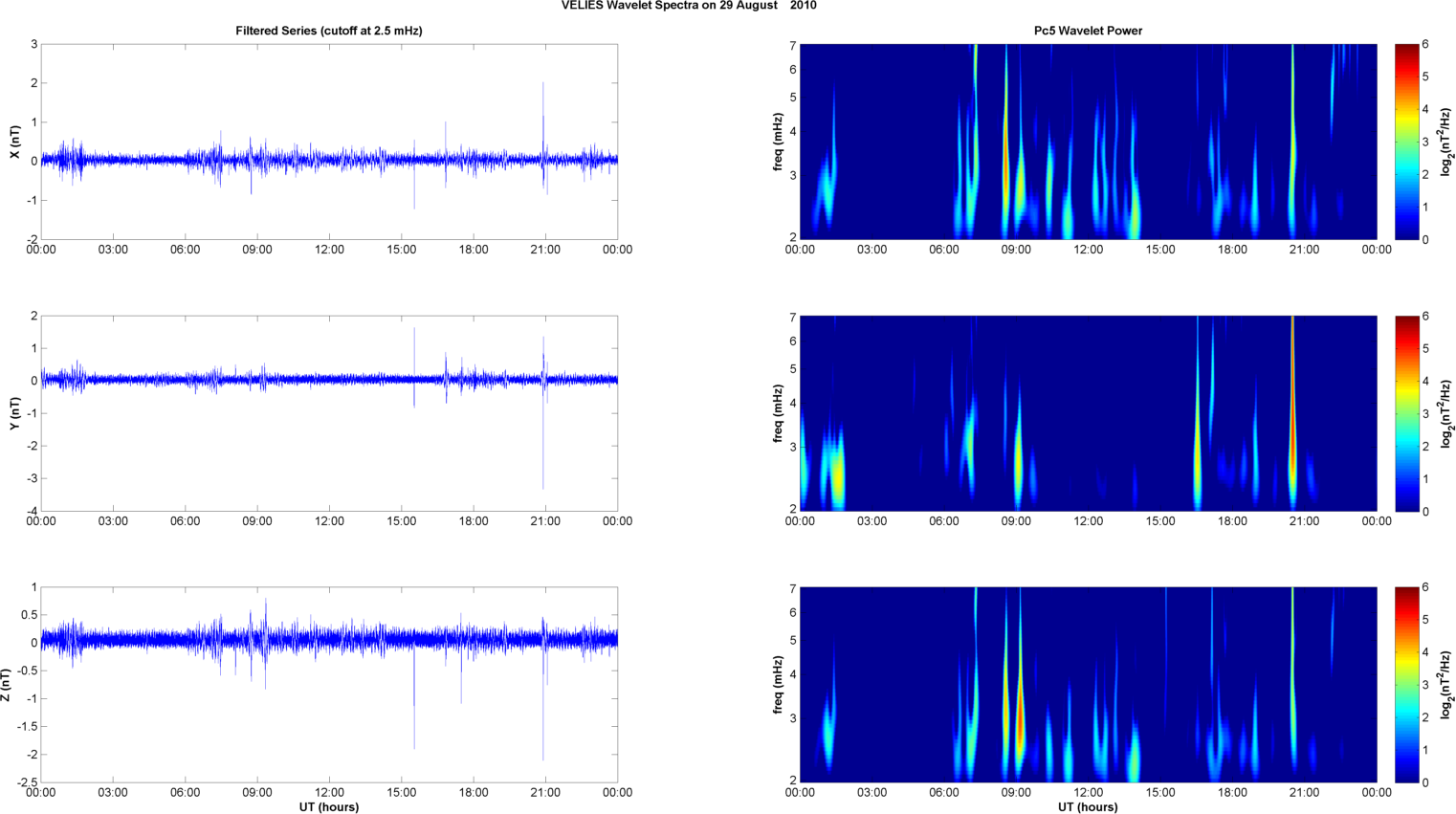
Task: Click the figure title 'VELIES Wavelet Spectra on 29 August 2010'
Action: pos(689,6)
